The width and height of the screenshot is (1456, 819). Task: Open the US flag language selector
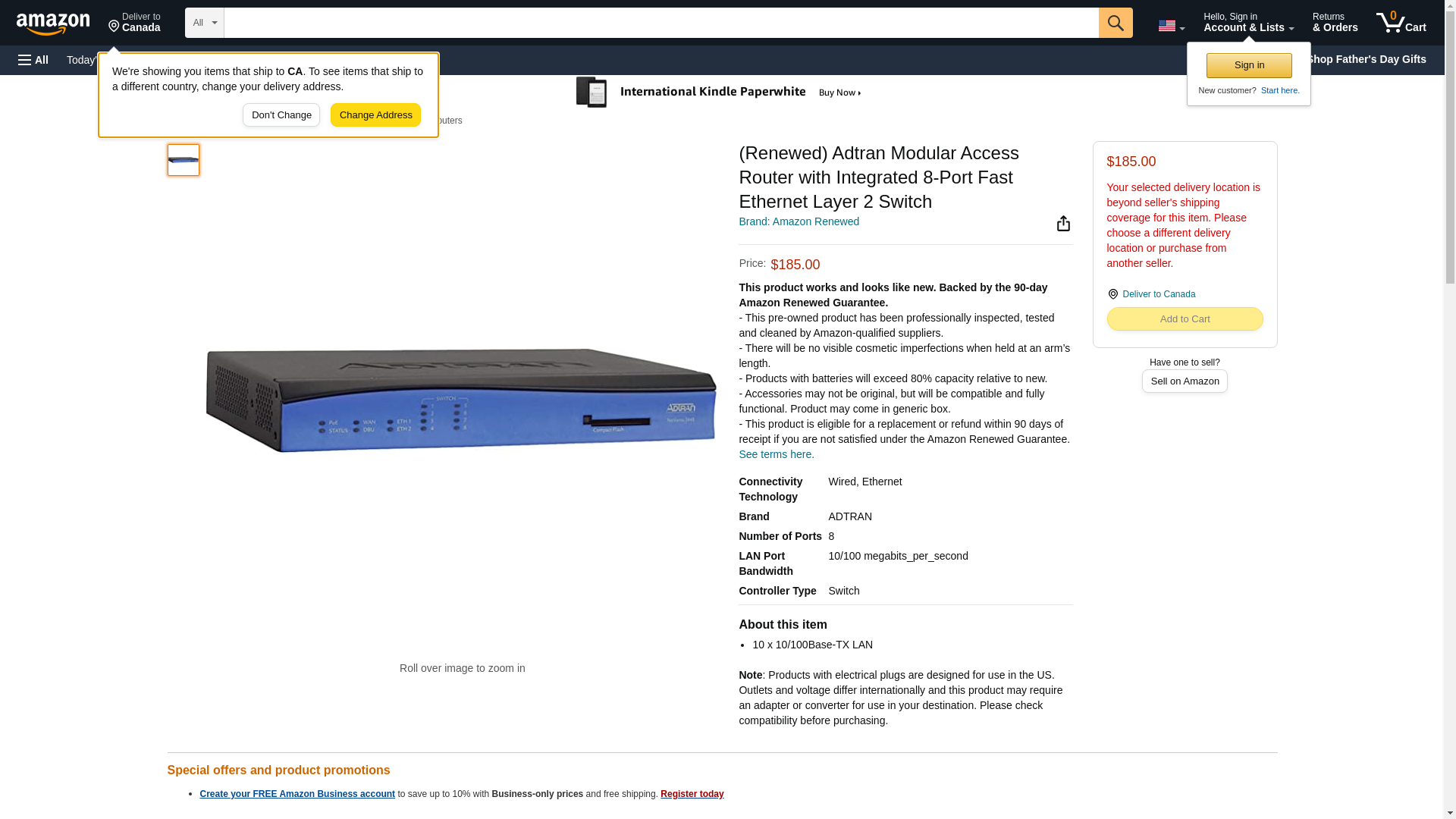(1171, 26)
